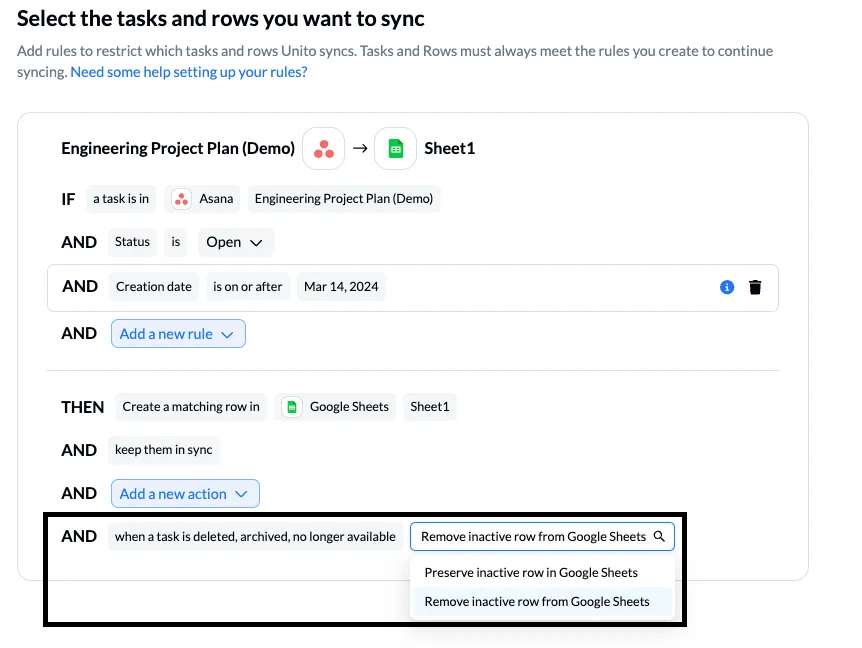862x648 pixels.
Task: Click the Google Sheets icon in THEN row
Action: pyautogui.click(x=291, y=407)
